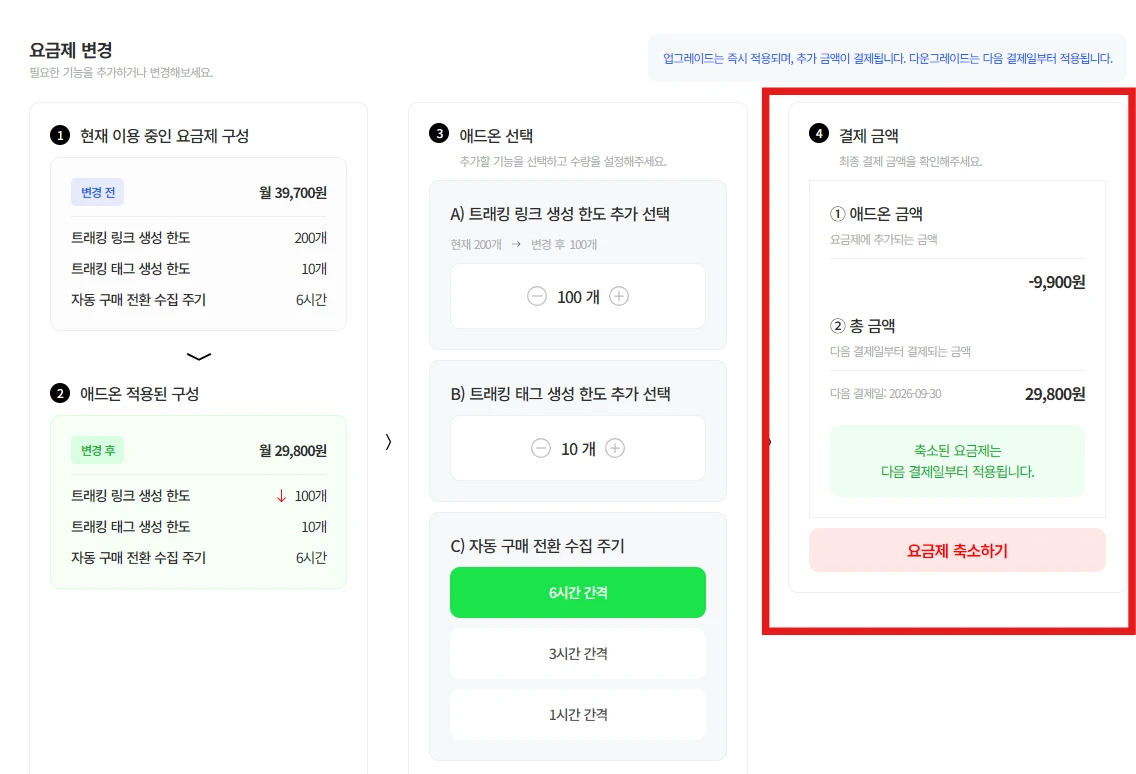Click the step 3 number badge
Viewport: 1136px width, 774px height.
(439, 134)
